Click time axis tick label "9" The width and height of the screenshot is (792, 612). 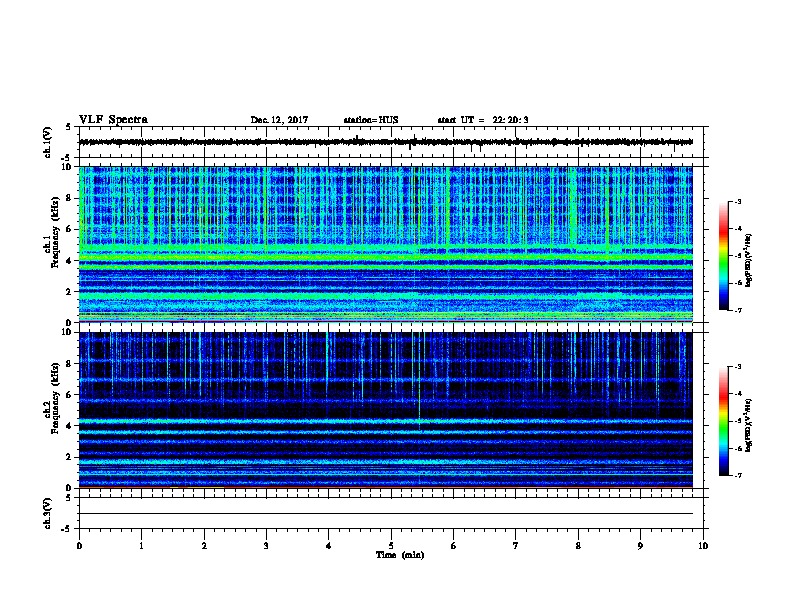pos(640,546)
